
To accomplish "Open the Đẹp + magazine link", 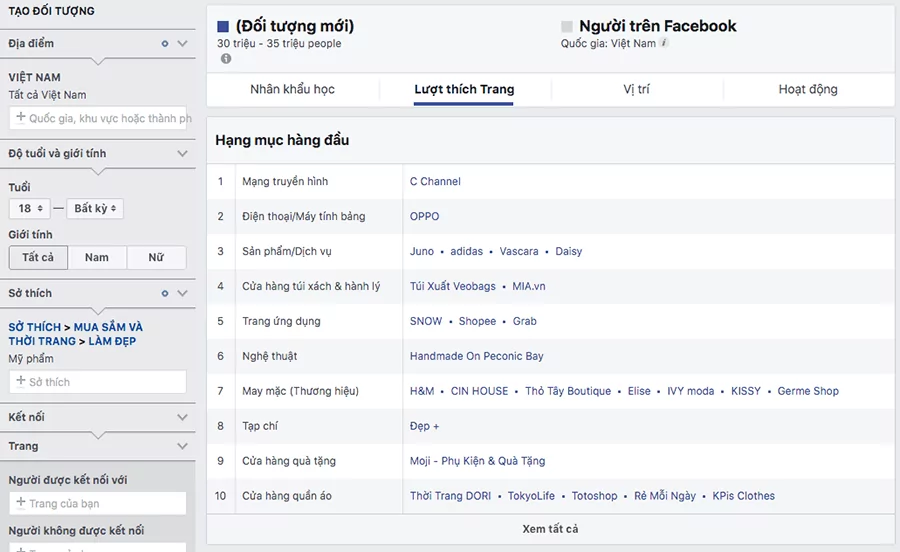I will (x=424, y=426).
